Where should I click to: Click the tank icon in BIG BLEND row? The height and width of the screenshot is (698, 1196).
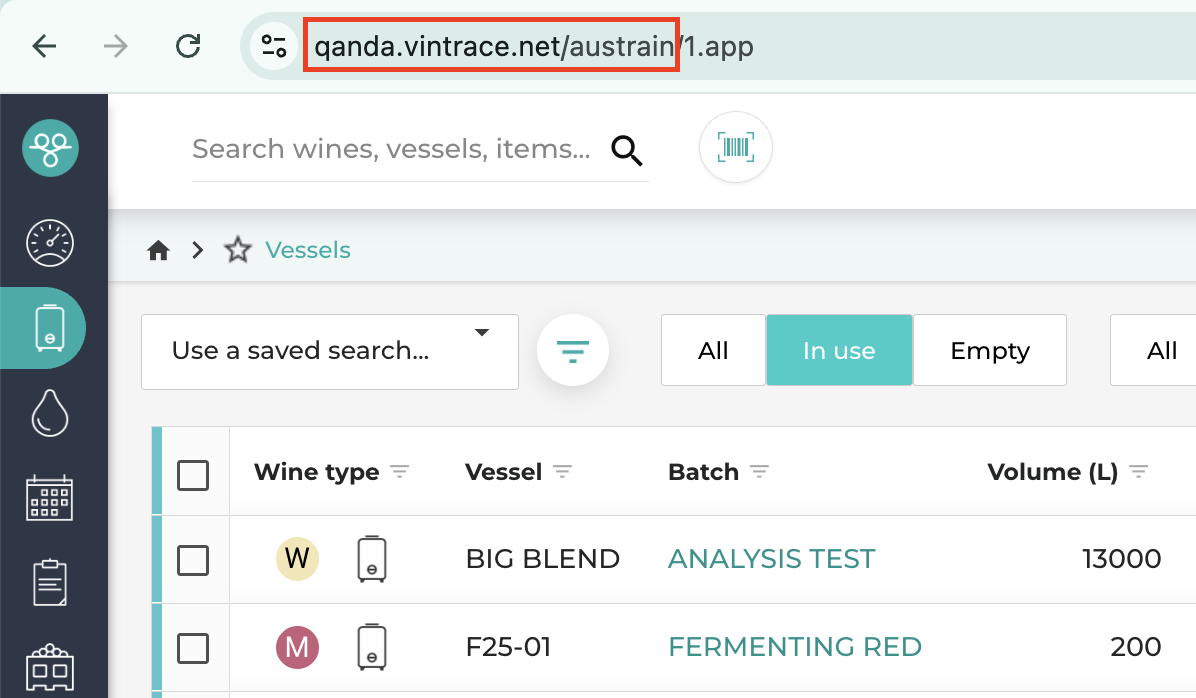371,559
